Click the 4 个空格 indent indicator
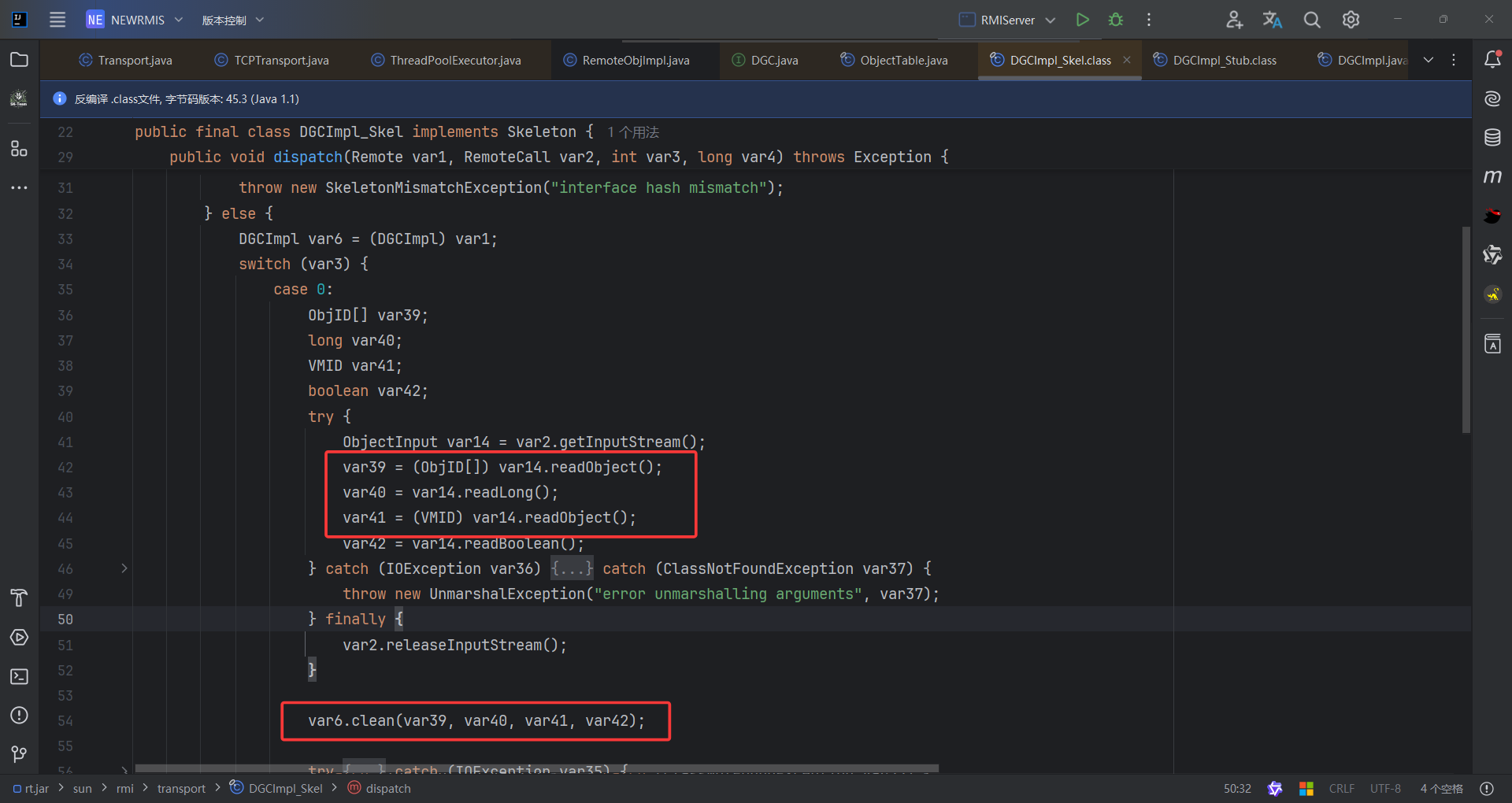The width and height of the screenshot is (1512, 803). (1441, 788)
